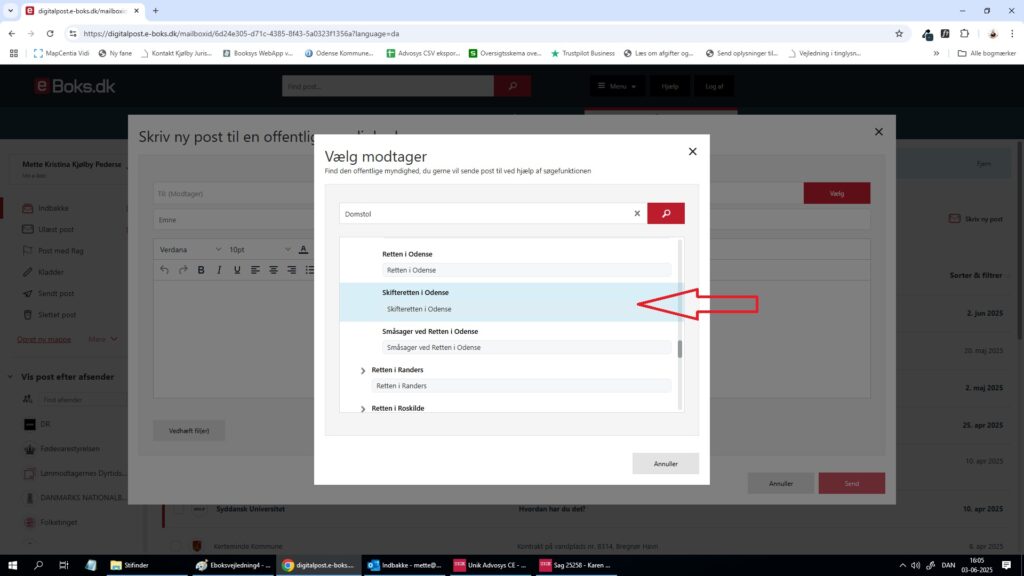The image size is (1024, 576).
Task: Expand the Retten i Roskilde entry
Action: [363, 408]
